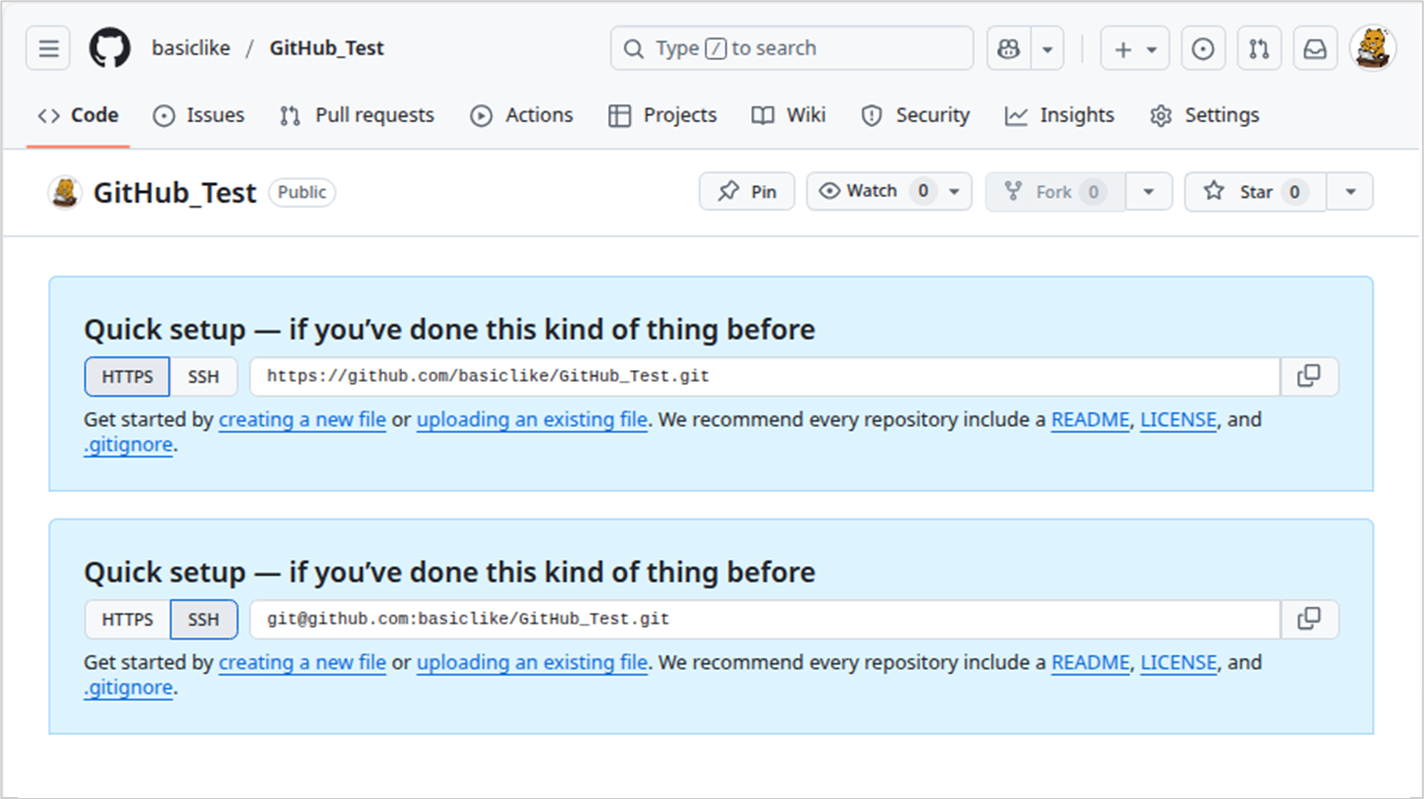Open pull requests icon in header
1424x799 pixels.
[x=1259, y=49]
